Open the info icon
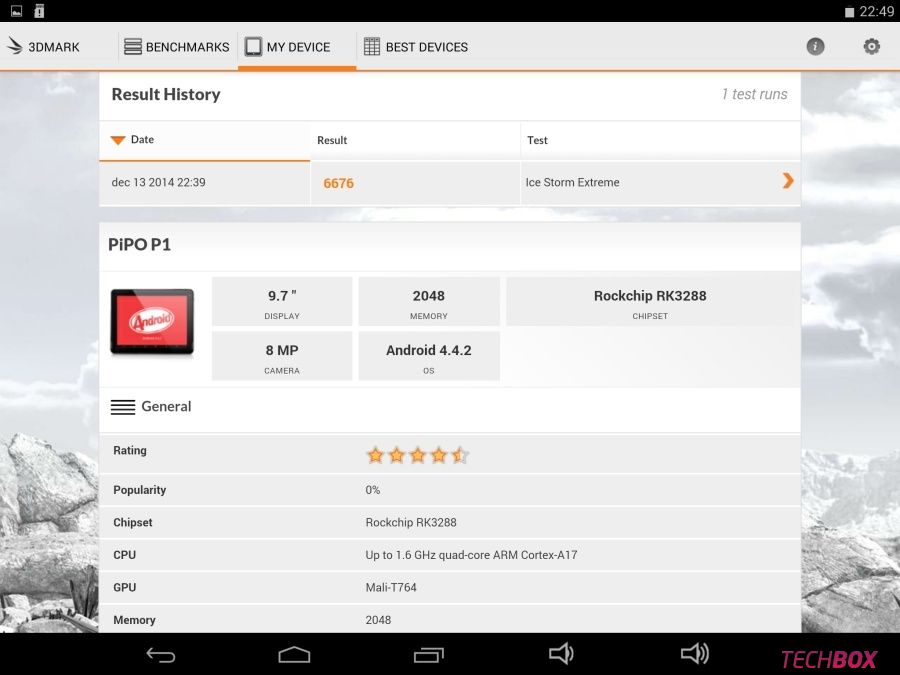This screenshot has width=900, height=675. [x=815, y=46]
